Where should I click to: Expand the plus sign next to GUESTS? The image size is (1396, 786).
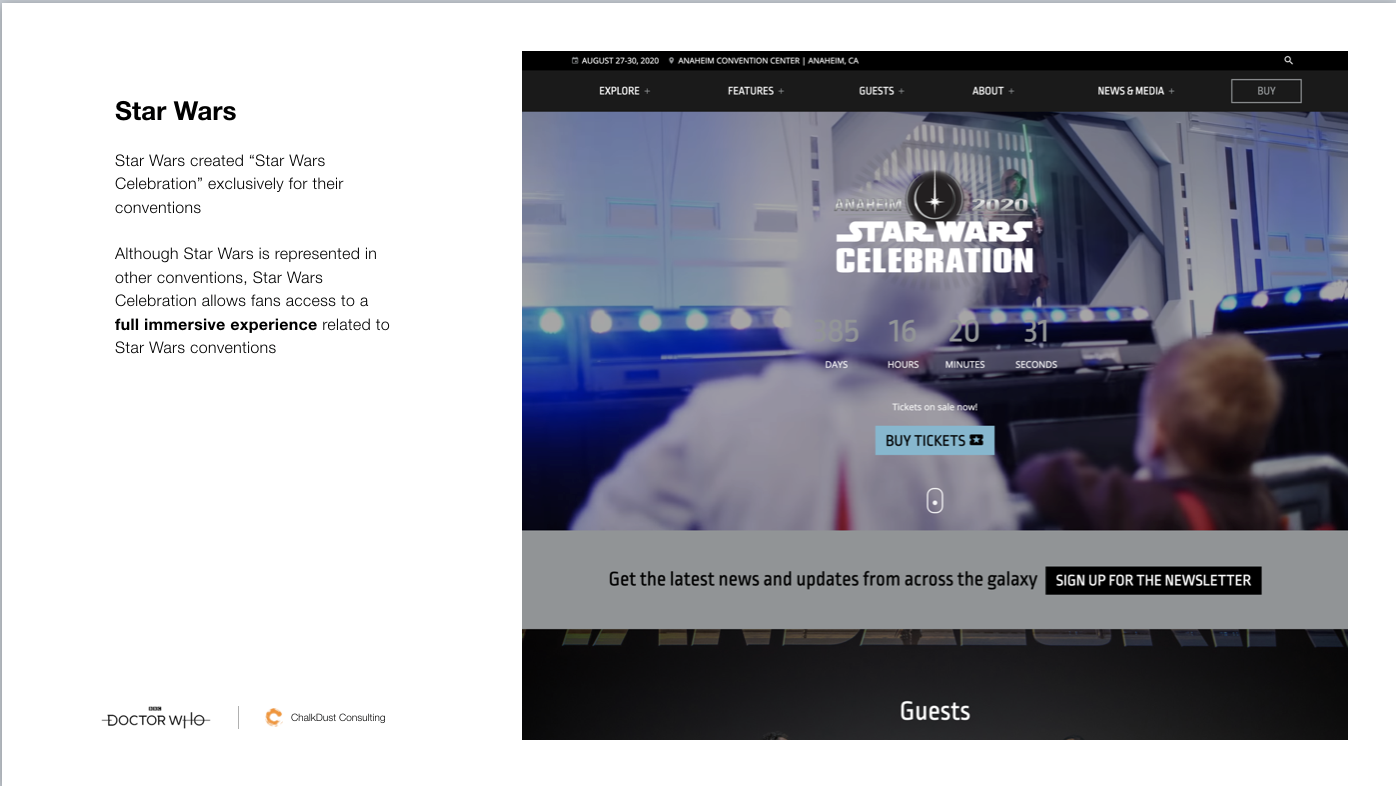click(901, 91)
